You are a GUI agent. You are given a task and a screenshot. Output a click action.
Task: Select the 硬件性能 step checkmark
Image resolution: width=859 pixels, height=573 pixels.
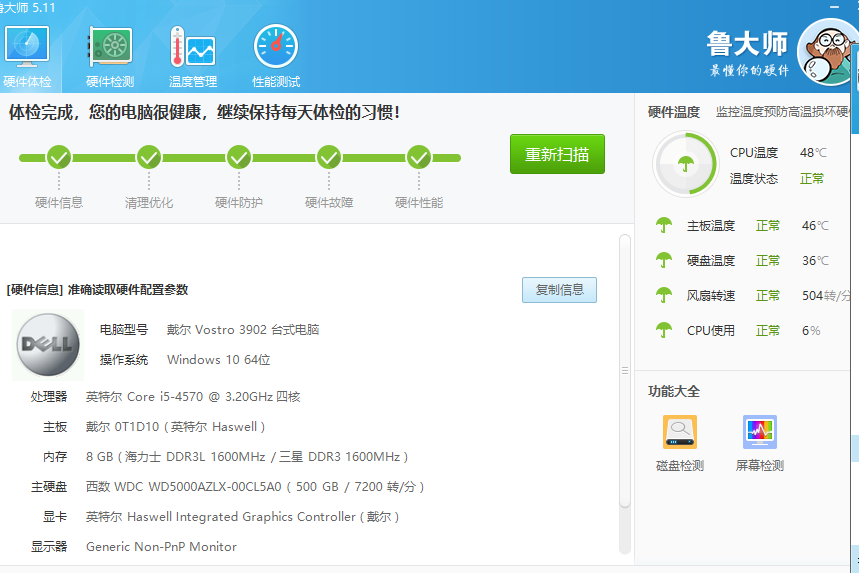pos(418,157)
